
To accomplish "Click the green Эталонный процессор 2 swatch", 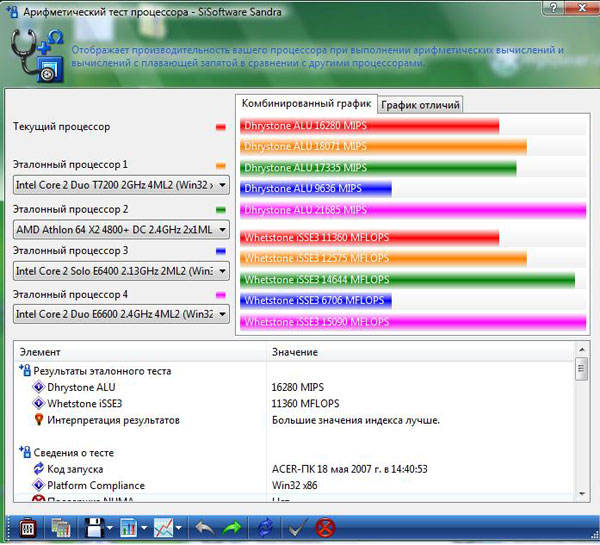I will point(221,210).
